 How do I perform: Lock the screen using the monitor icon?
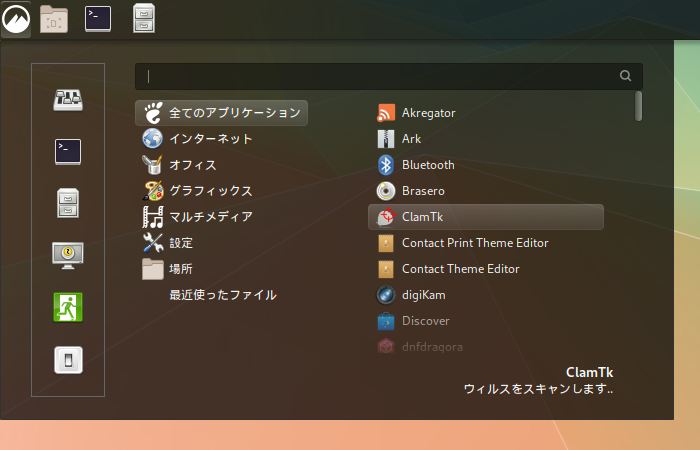pyautogui.click(x=68, y=255)
